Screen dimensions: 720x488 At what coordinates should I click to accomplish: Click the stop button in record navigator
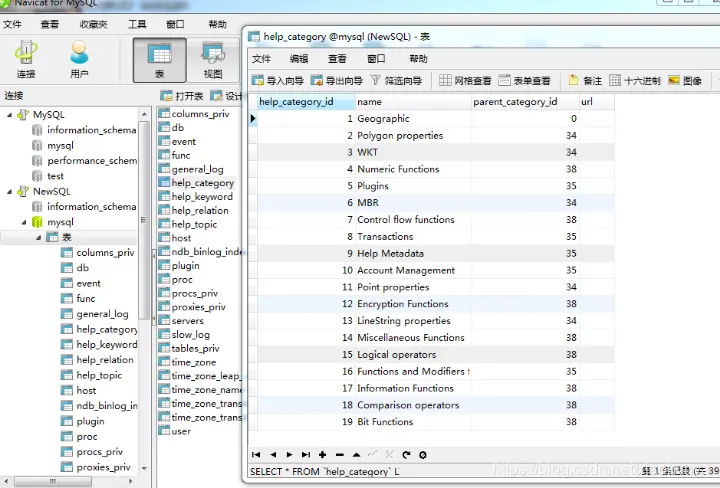422,454
